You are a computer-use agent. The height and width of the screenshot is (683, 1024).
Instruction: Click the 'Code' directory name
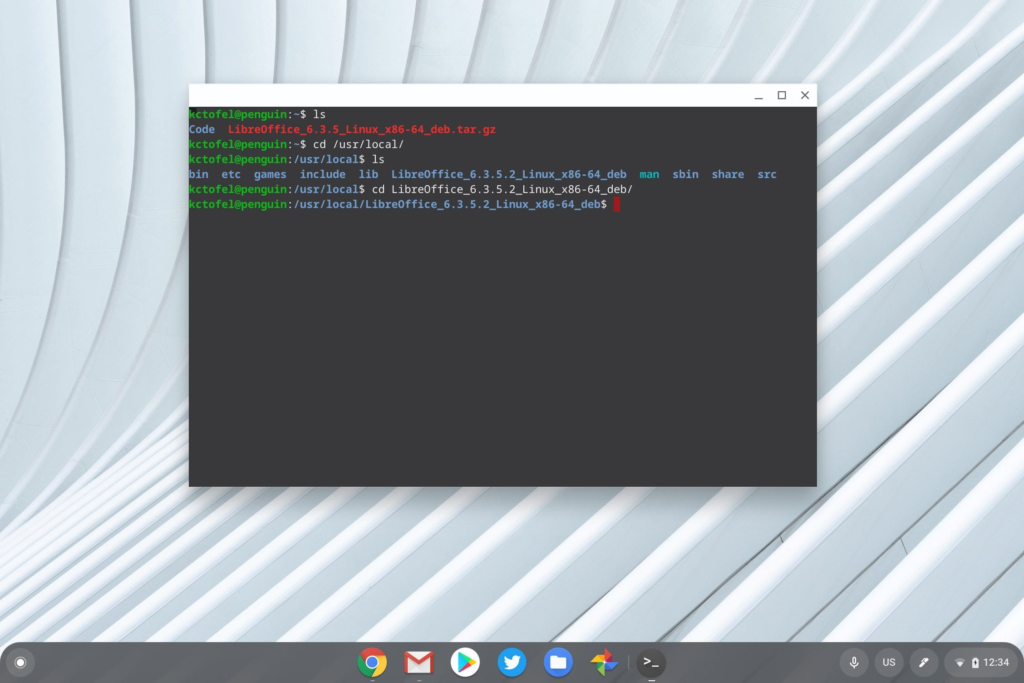[x=202, y=129]
